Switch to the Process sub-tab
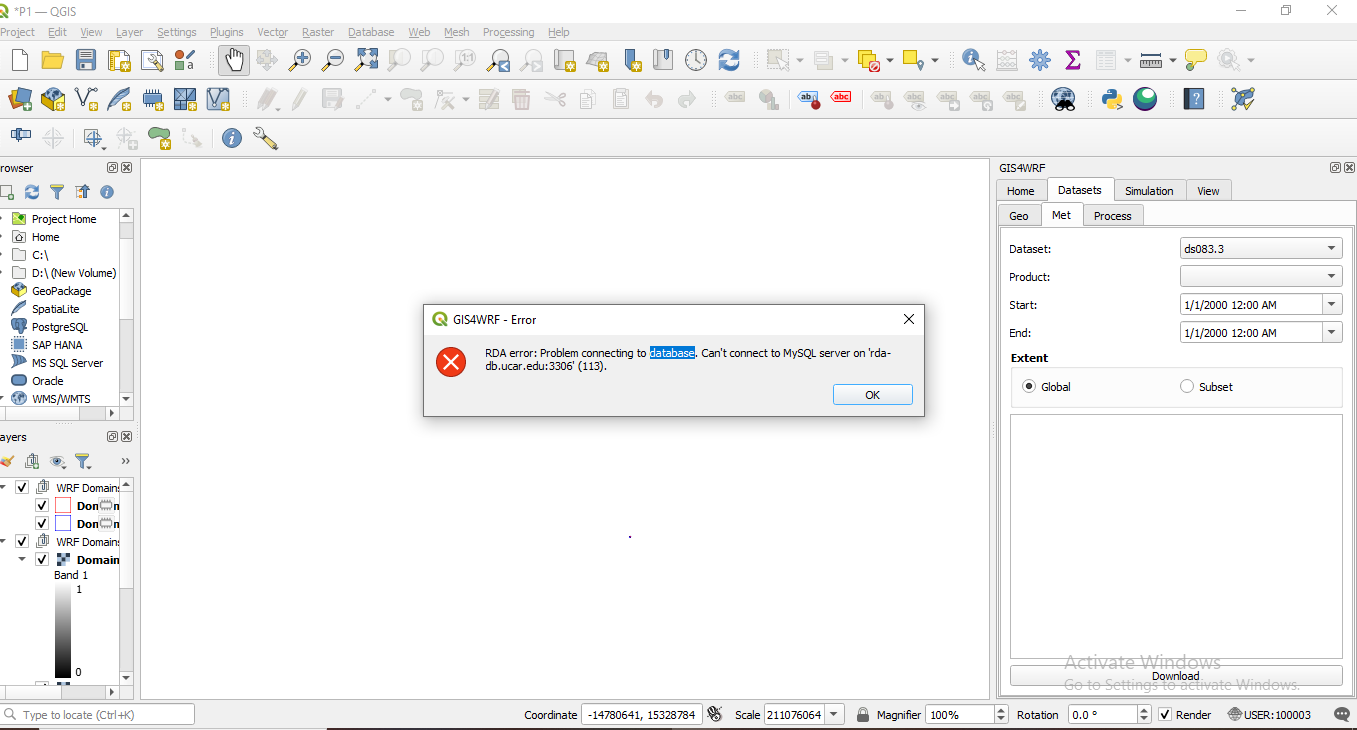This screenshot has height=730, width=1357. click(x=1112, y=216)
